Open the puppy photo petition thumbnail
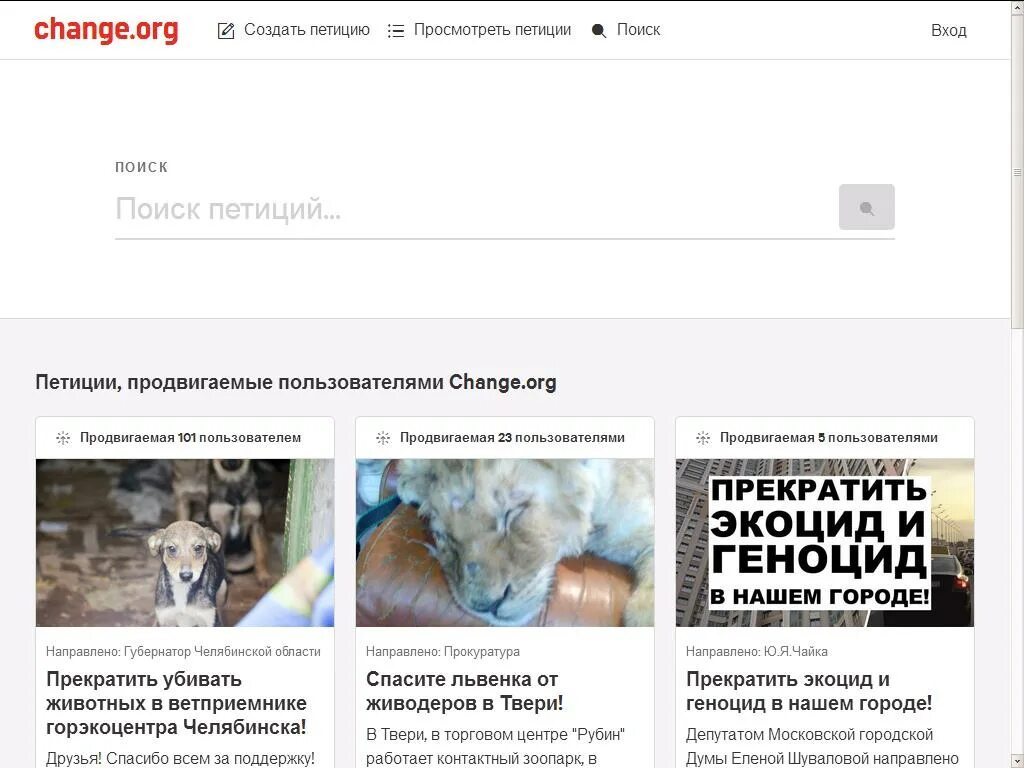This screenshot has height=768, width=1024. [185, 543]
